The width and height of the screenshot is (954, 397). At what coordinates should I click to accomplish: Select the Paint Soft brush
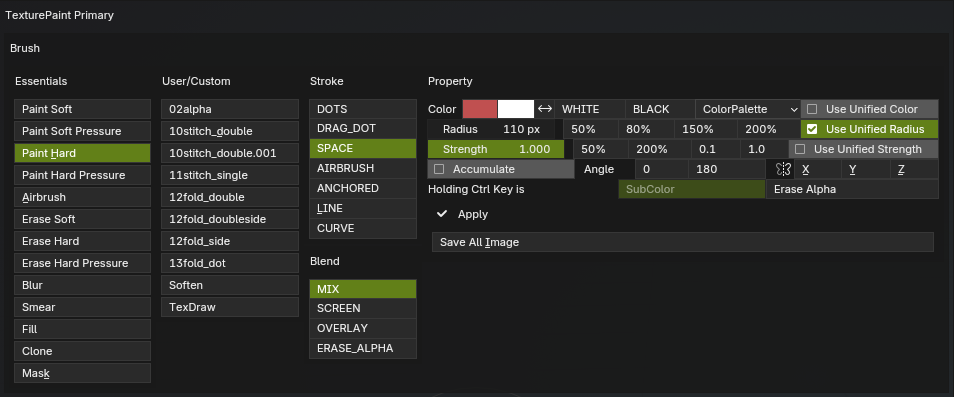pos(83,109)
